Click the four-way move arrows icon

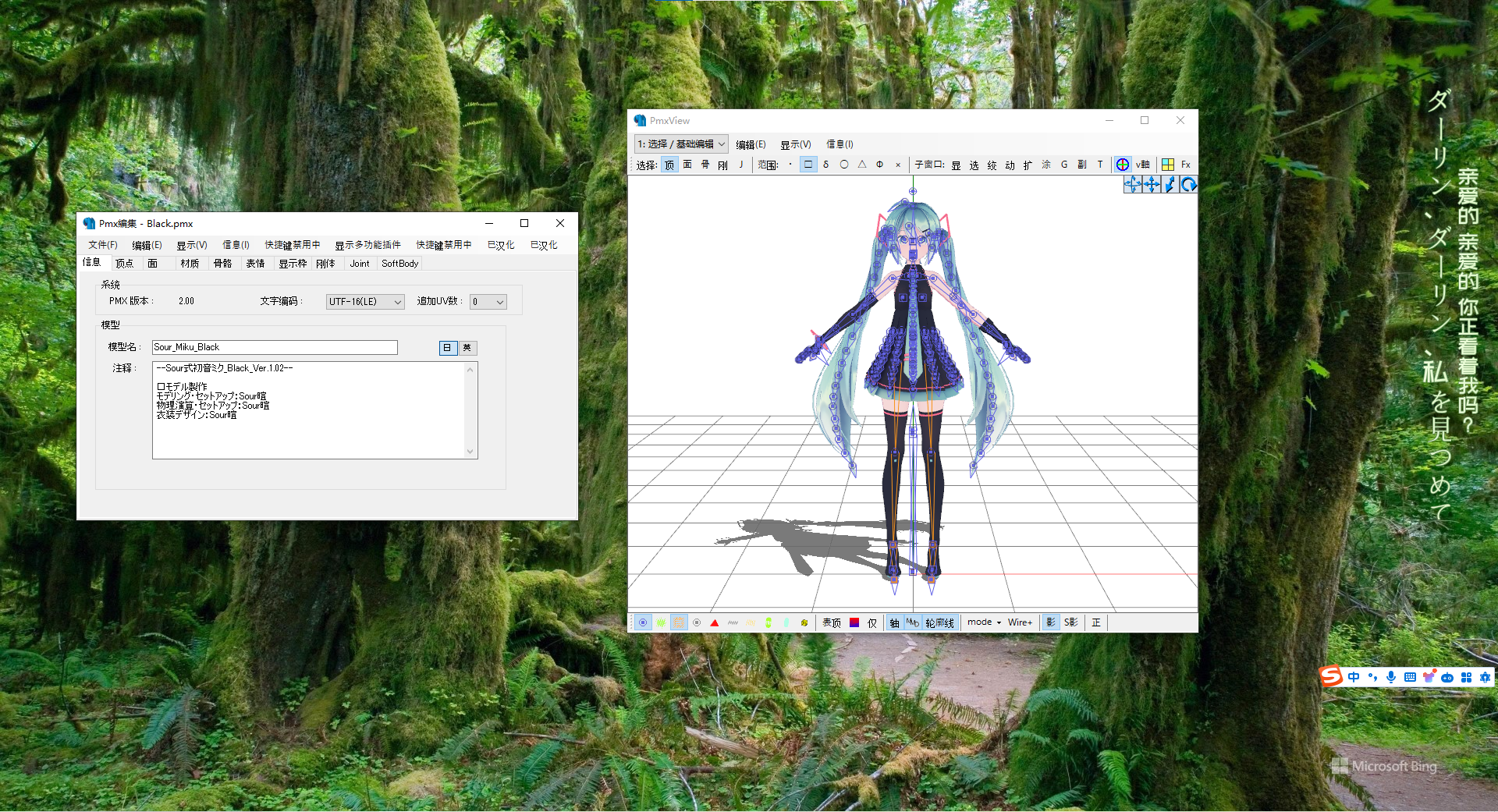[x=1152, y=184]
